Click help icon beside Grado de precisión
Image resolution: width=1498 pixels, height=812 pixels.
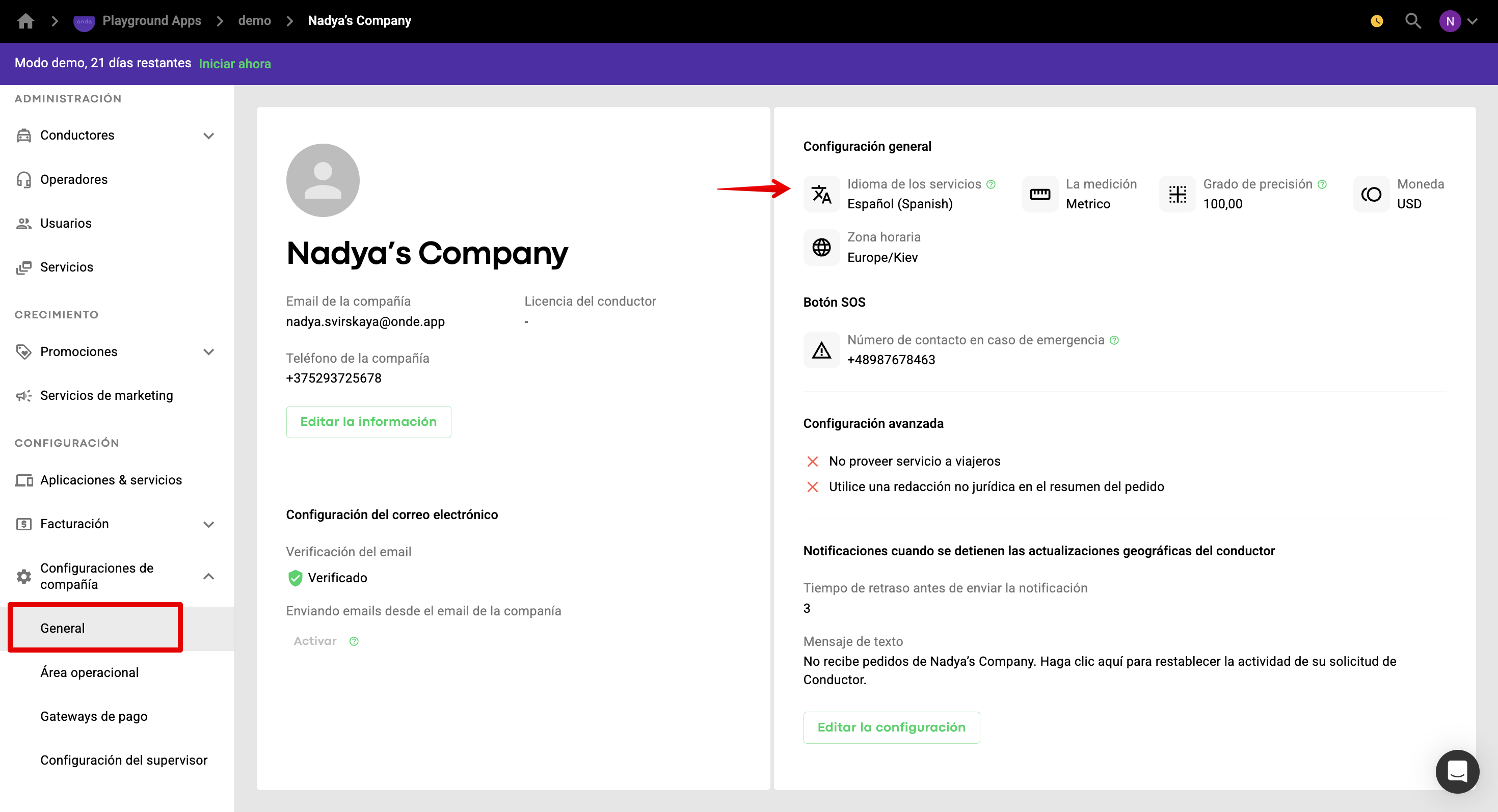point(1322,184)
